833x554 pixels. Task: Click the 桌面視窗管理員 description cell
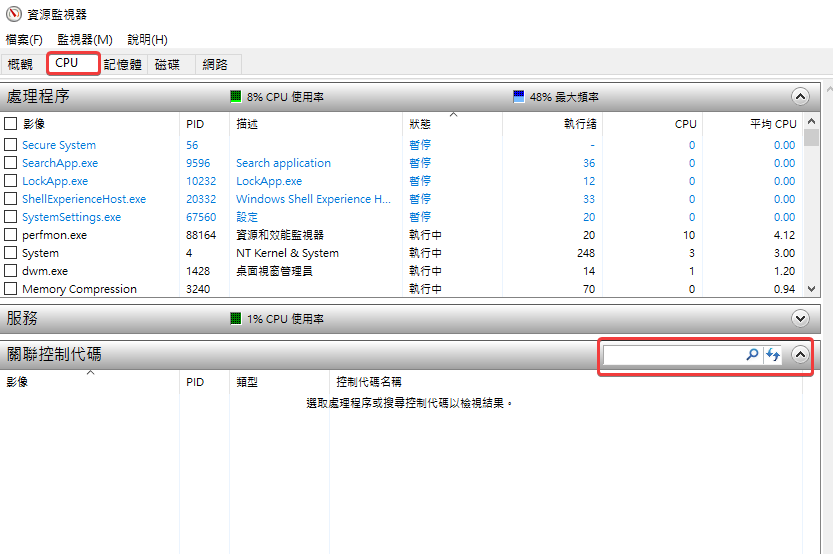point(274,271)
